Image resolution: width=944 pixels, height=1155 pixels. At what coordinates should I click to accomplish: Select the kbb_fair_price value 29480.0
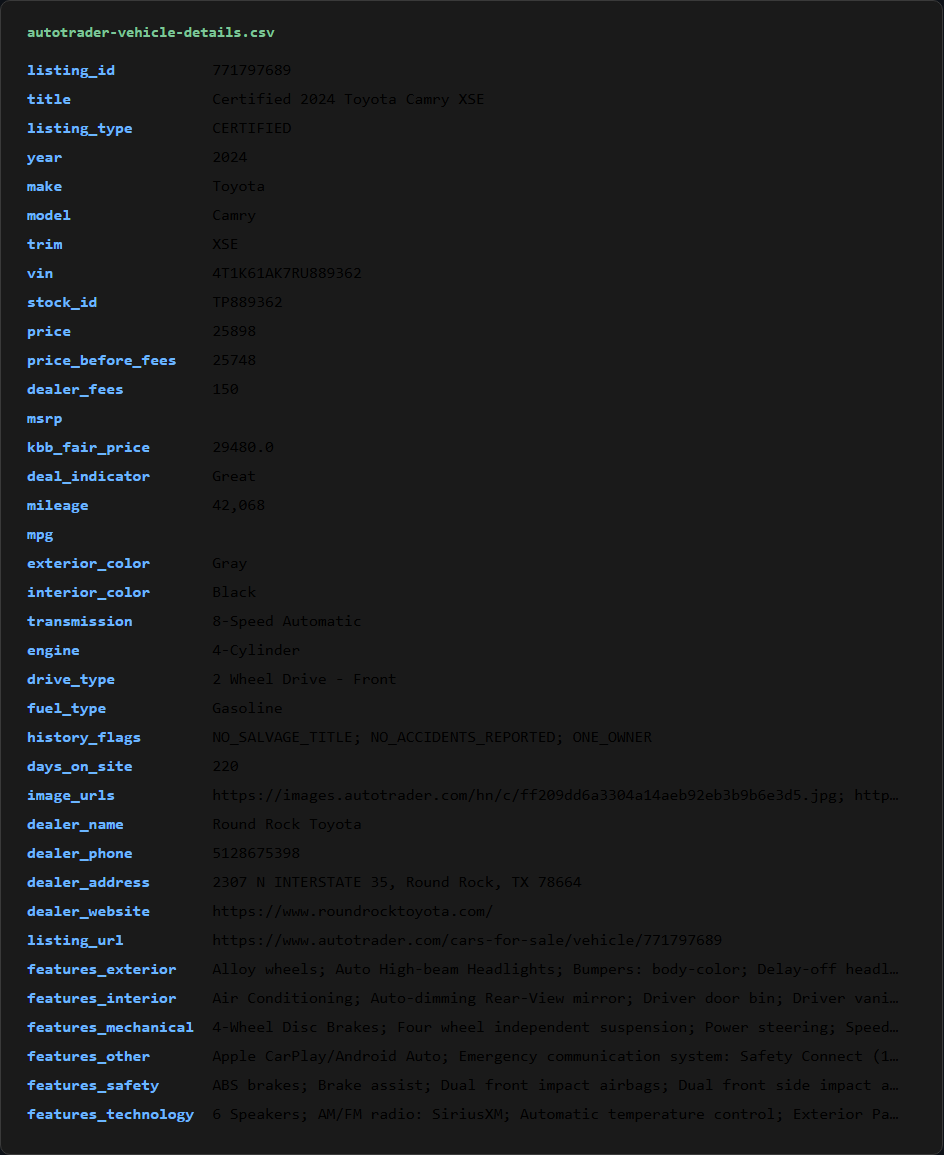tap(243, 447)
